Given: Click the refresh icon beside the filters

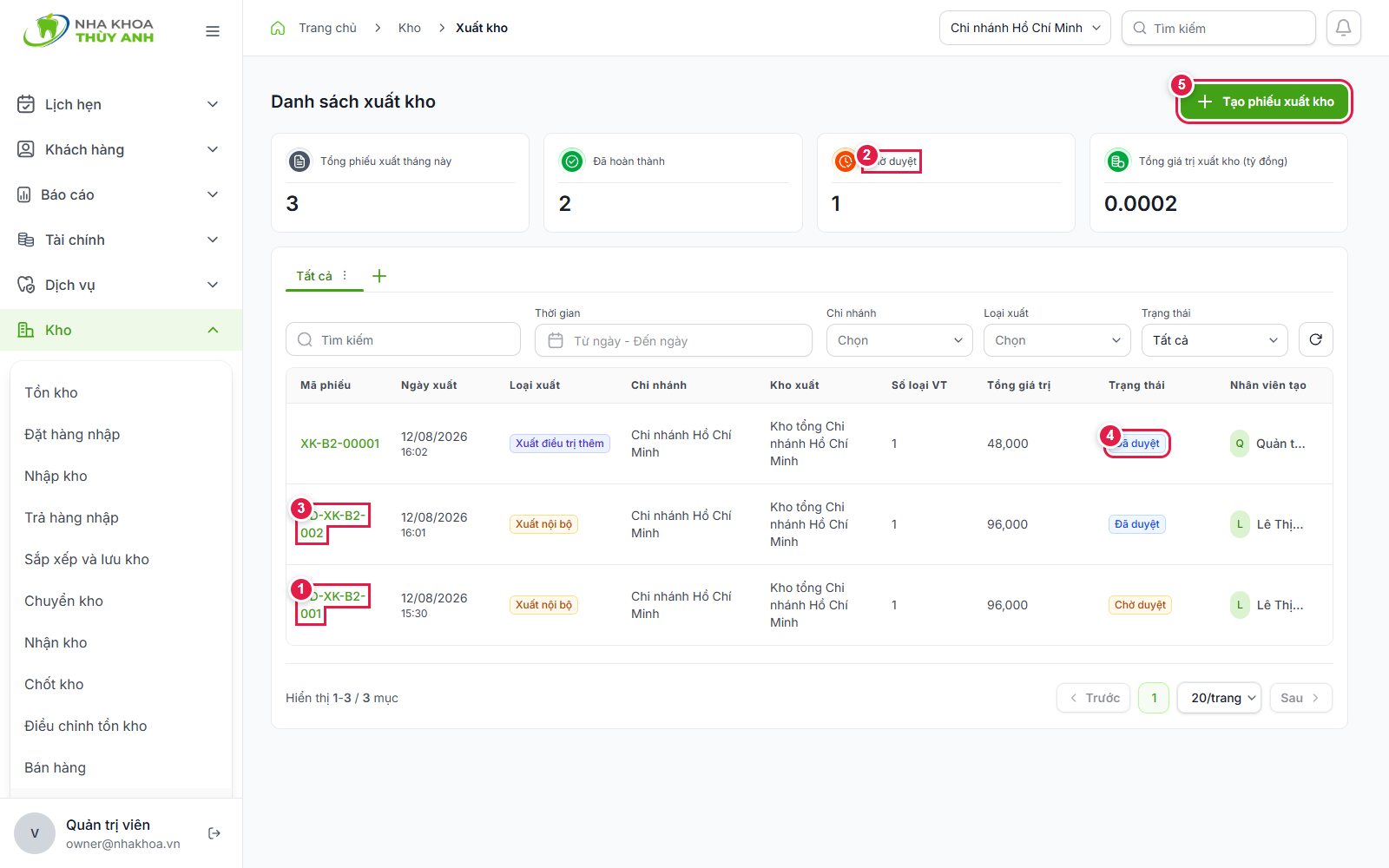Looking at the screenshot, I should 1316,339.
